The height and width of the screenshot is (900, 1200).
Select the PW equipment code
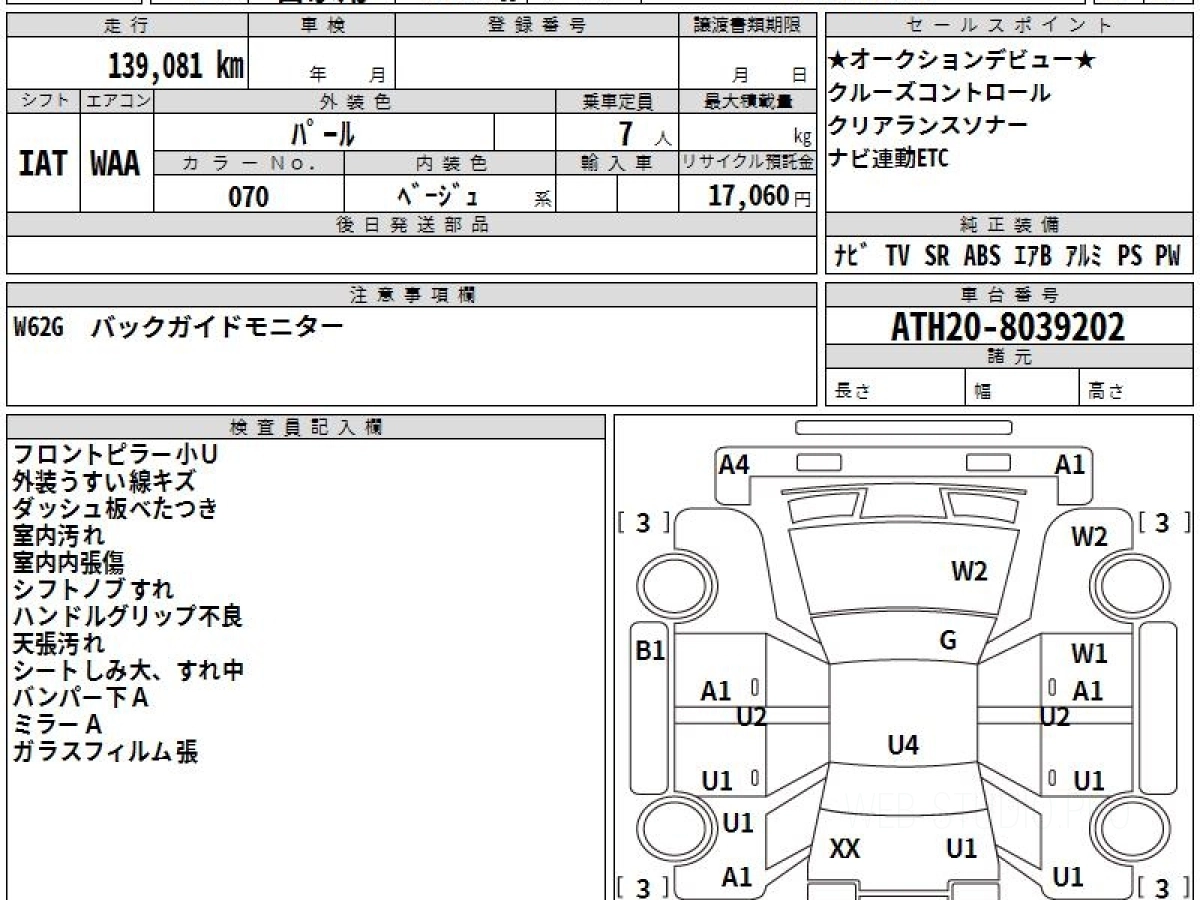click(1168, 256)
